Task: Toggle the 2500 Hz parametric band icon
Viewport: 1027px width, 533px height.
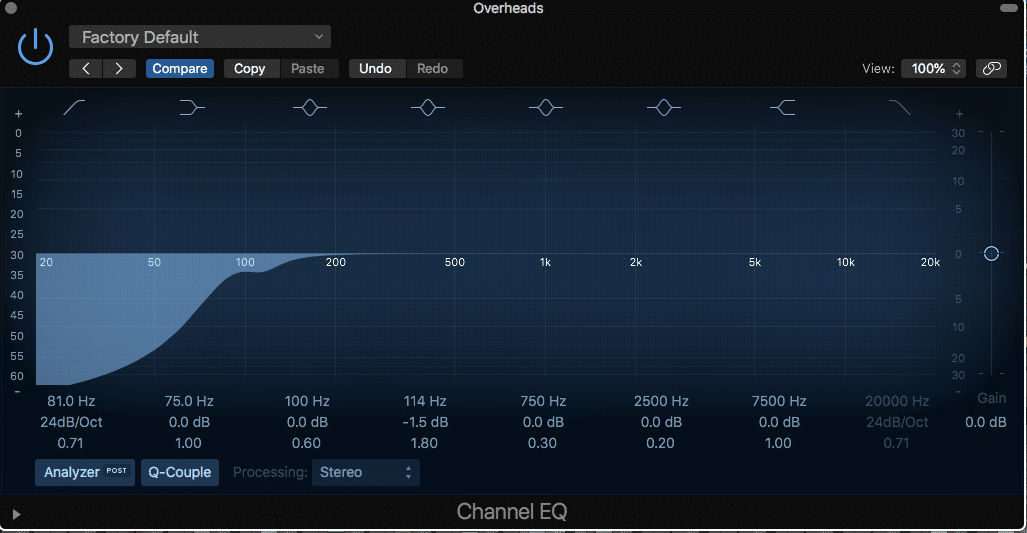Action: [663, 107]
